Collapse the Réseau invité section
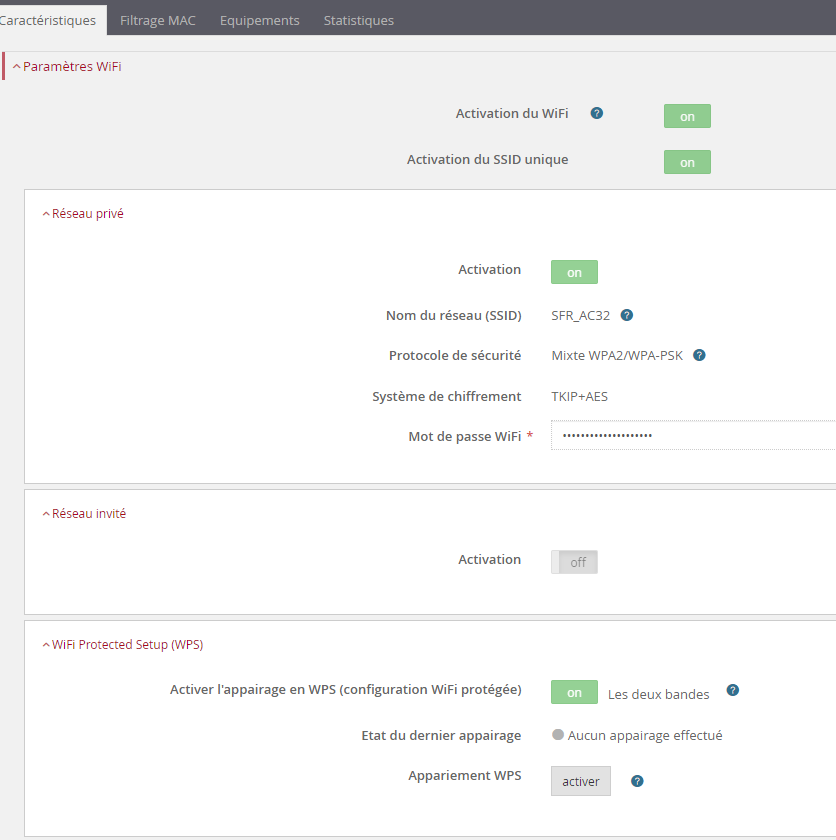Image resolution: width=836 pixels, height=840 pixels. tap(84, 513)
